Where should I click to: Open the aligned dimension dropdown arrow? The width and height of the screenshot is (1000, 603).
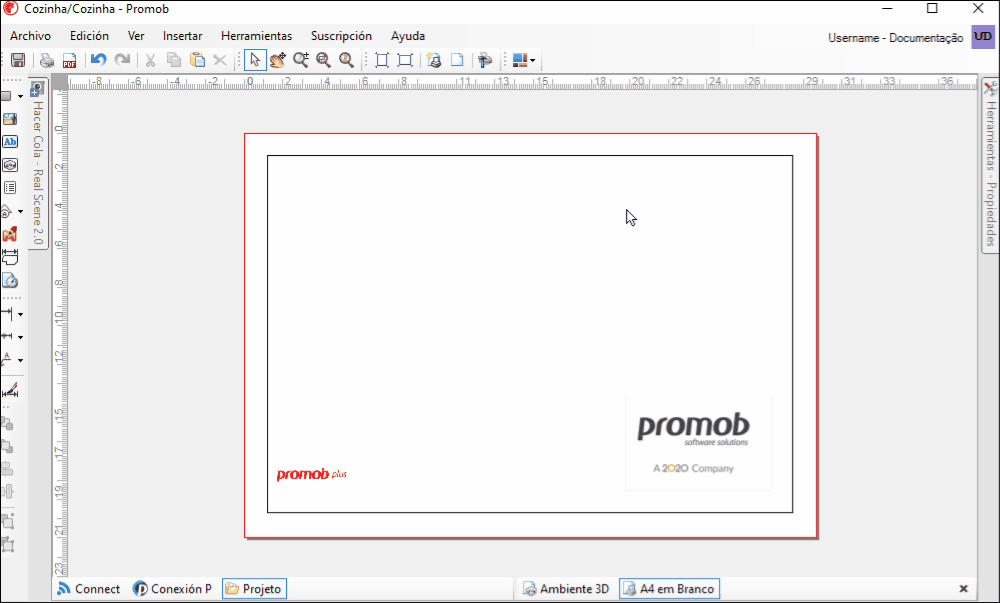click(x=20, y=337)
